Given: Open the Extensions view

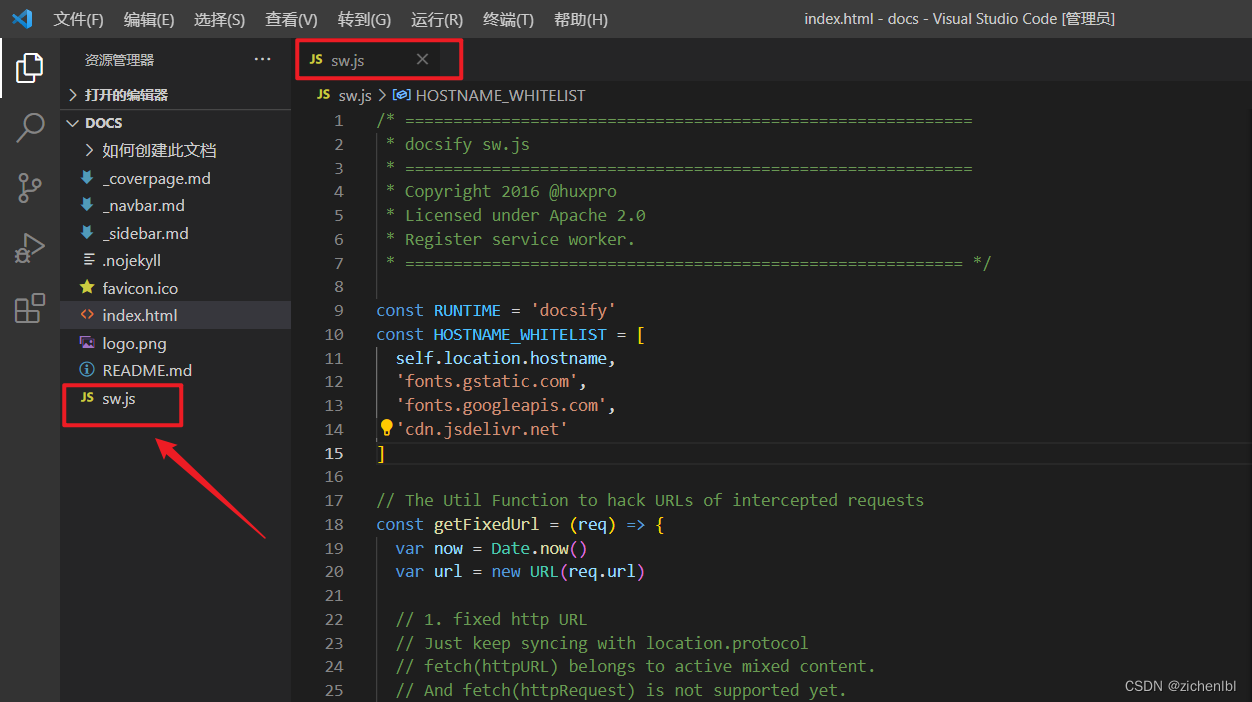Looking at the screenshot, I should pos(30,308).
